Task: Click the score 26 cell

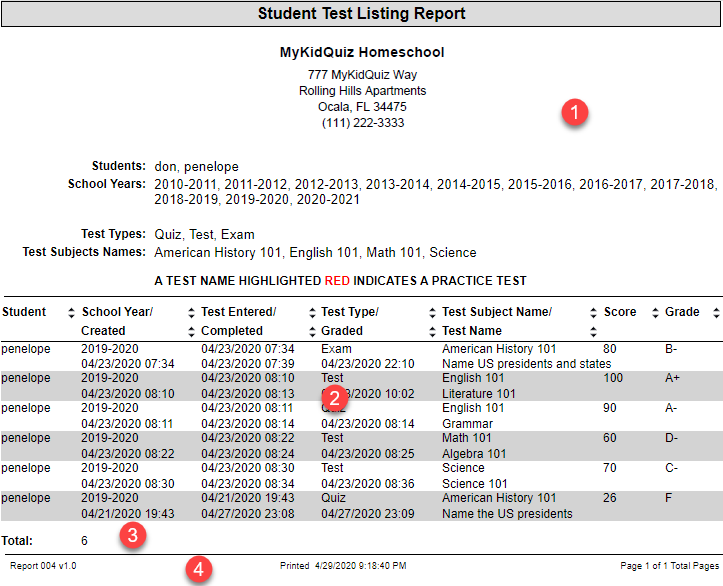Action: pyautogui.click(x=610, y=498)
